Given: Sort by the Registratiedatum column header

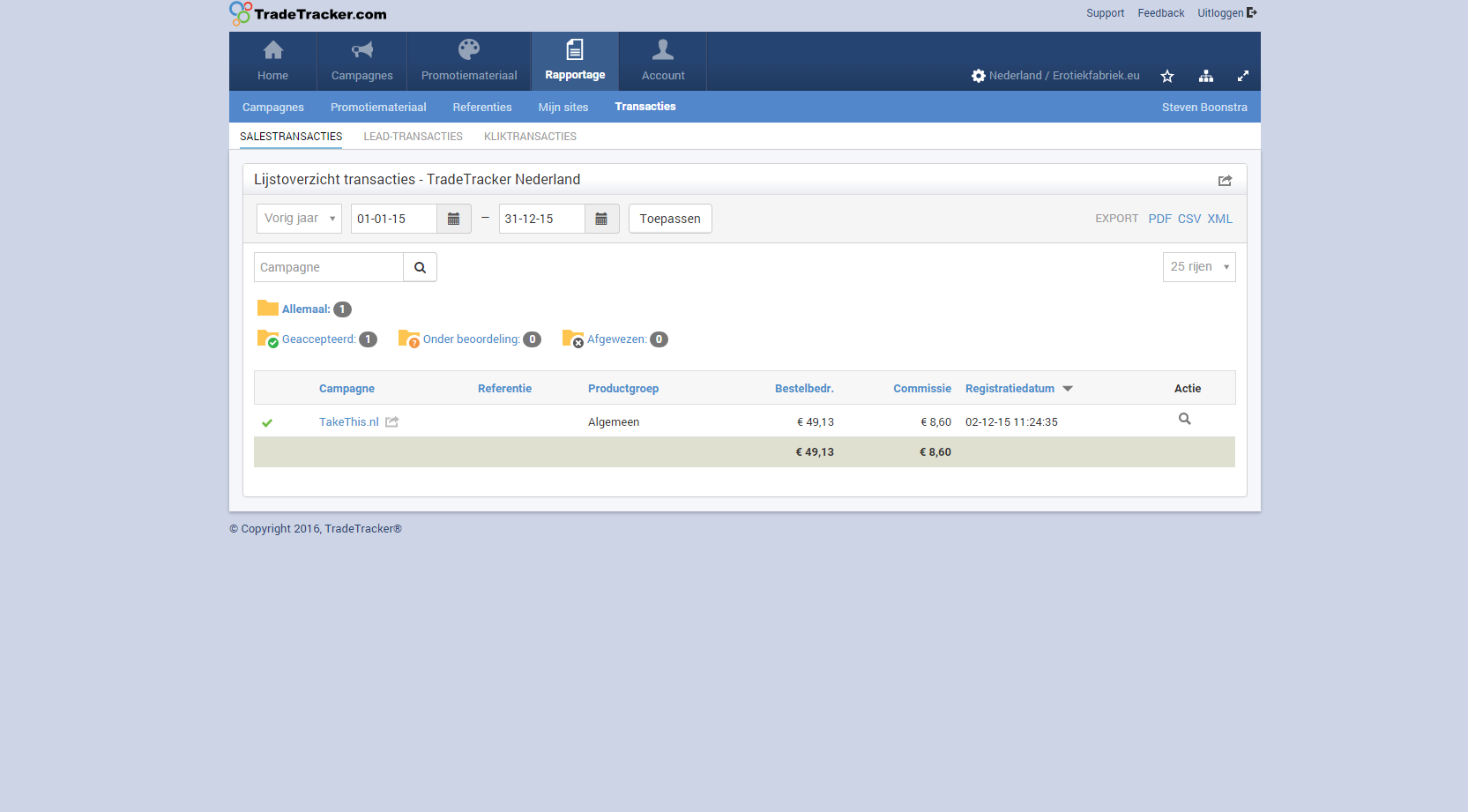Looking at the screenshot, I should click(1010, 389).
